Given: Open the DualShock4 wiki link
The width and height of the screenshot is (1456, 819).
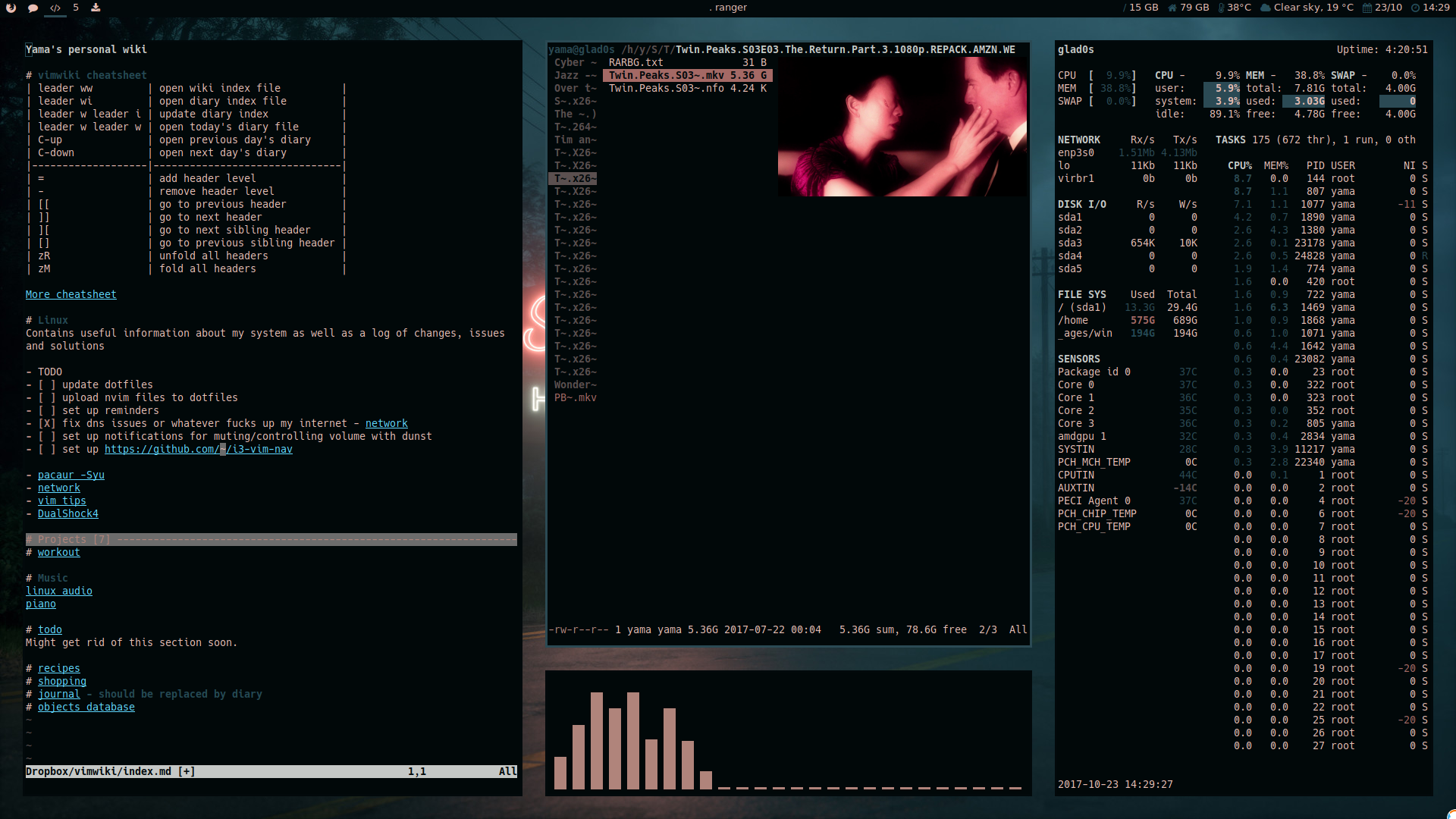Looking at the screenshot, I should (68, 513).
